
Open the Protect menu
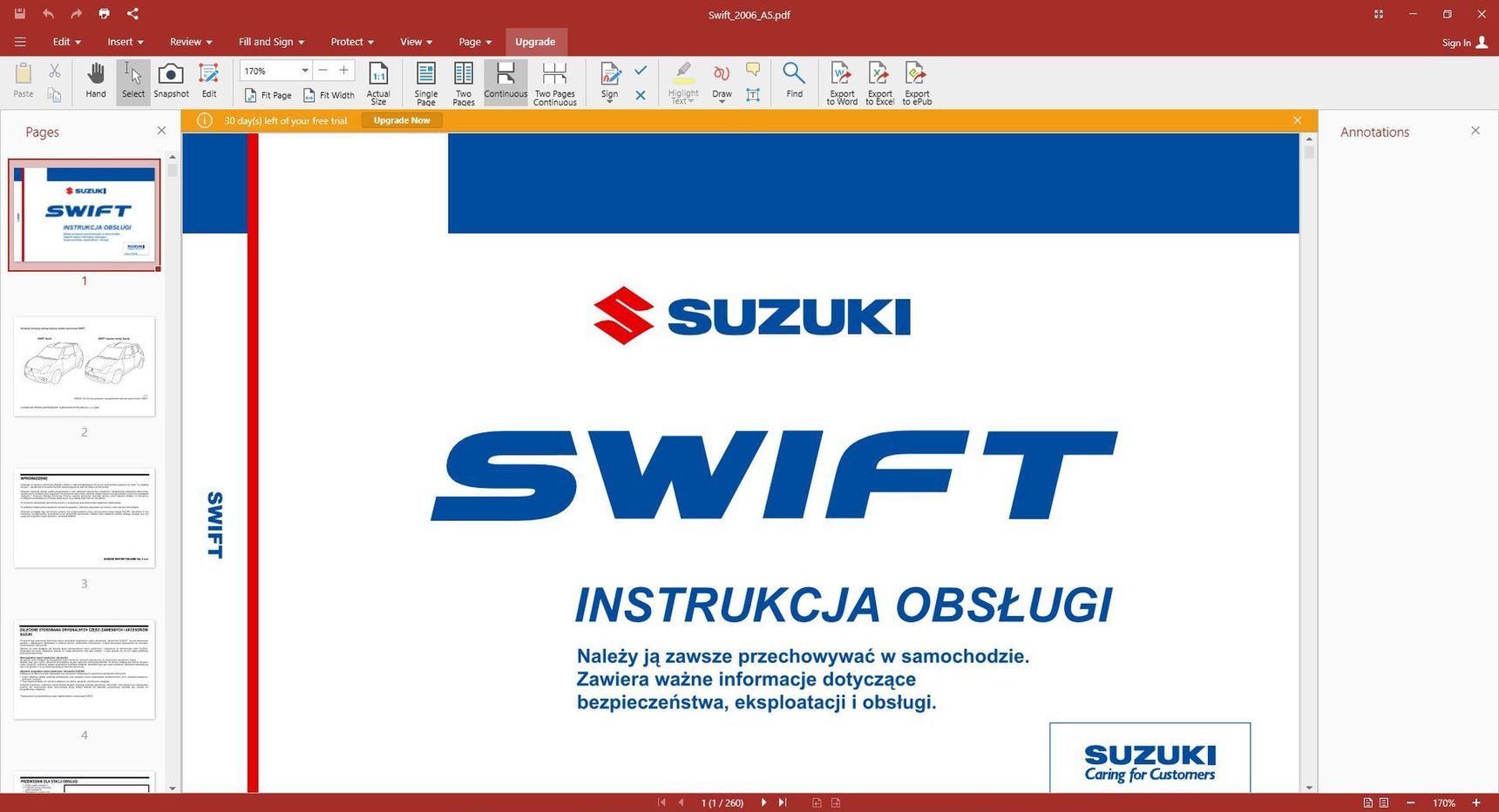pos(352,42)
